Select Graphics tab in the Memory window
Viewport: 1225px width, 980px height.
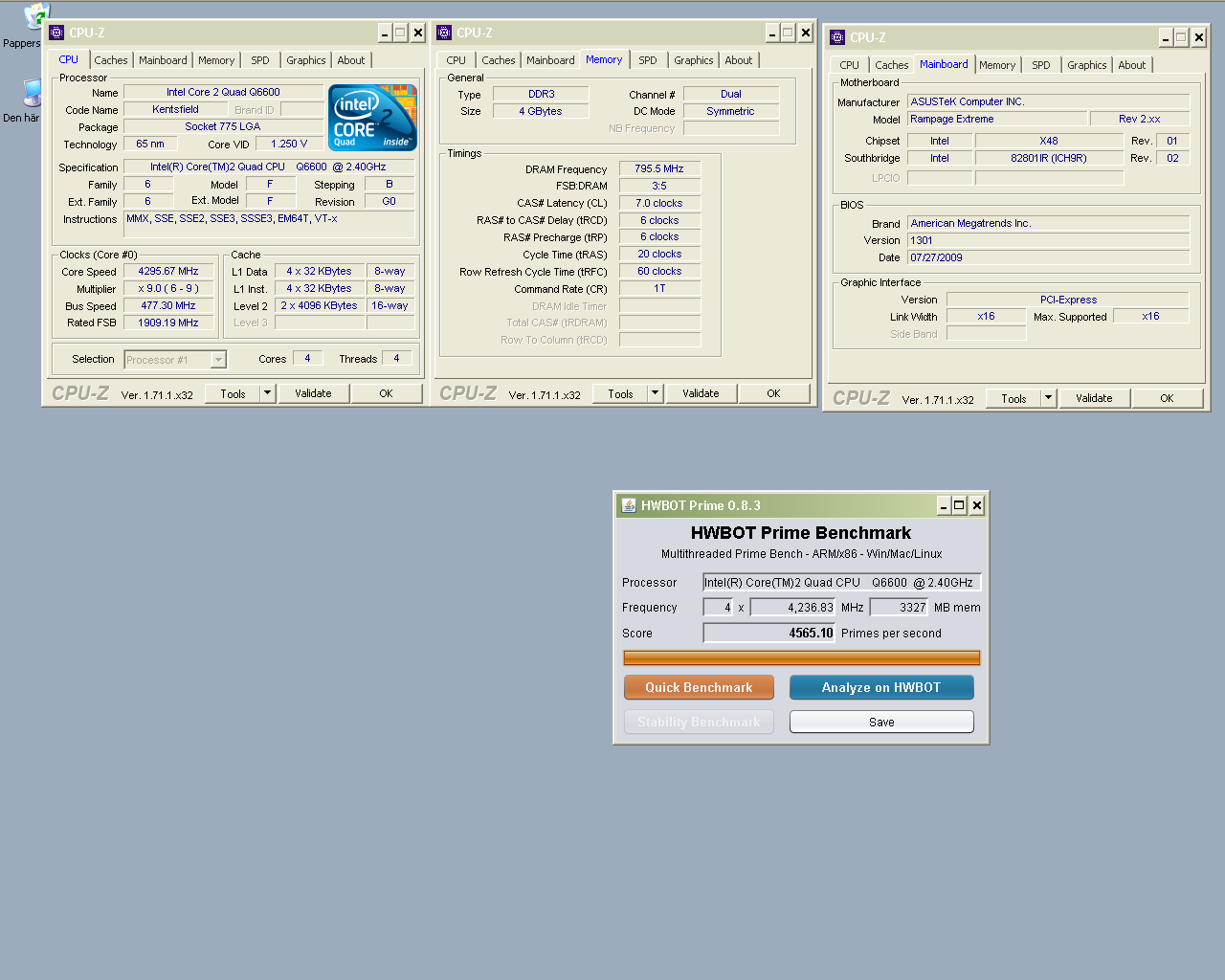point(694,60)
